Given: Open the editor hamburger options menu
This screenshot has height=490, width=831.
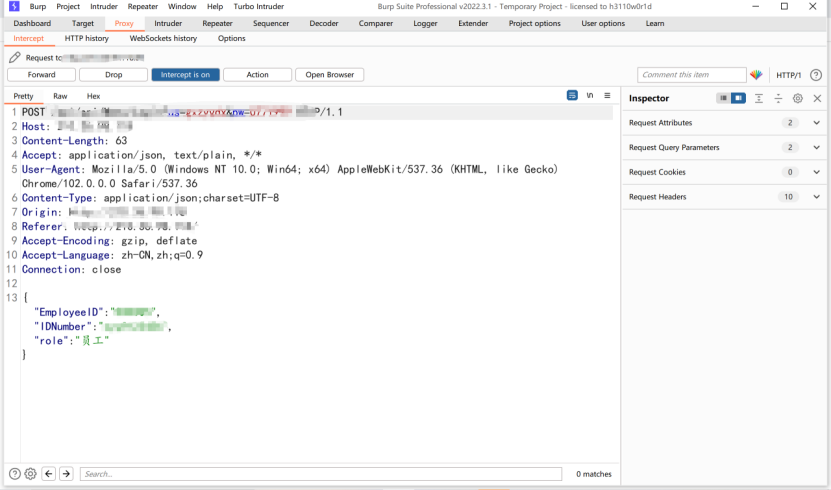Looking at the screenshot, I should pos(607,95).
